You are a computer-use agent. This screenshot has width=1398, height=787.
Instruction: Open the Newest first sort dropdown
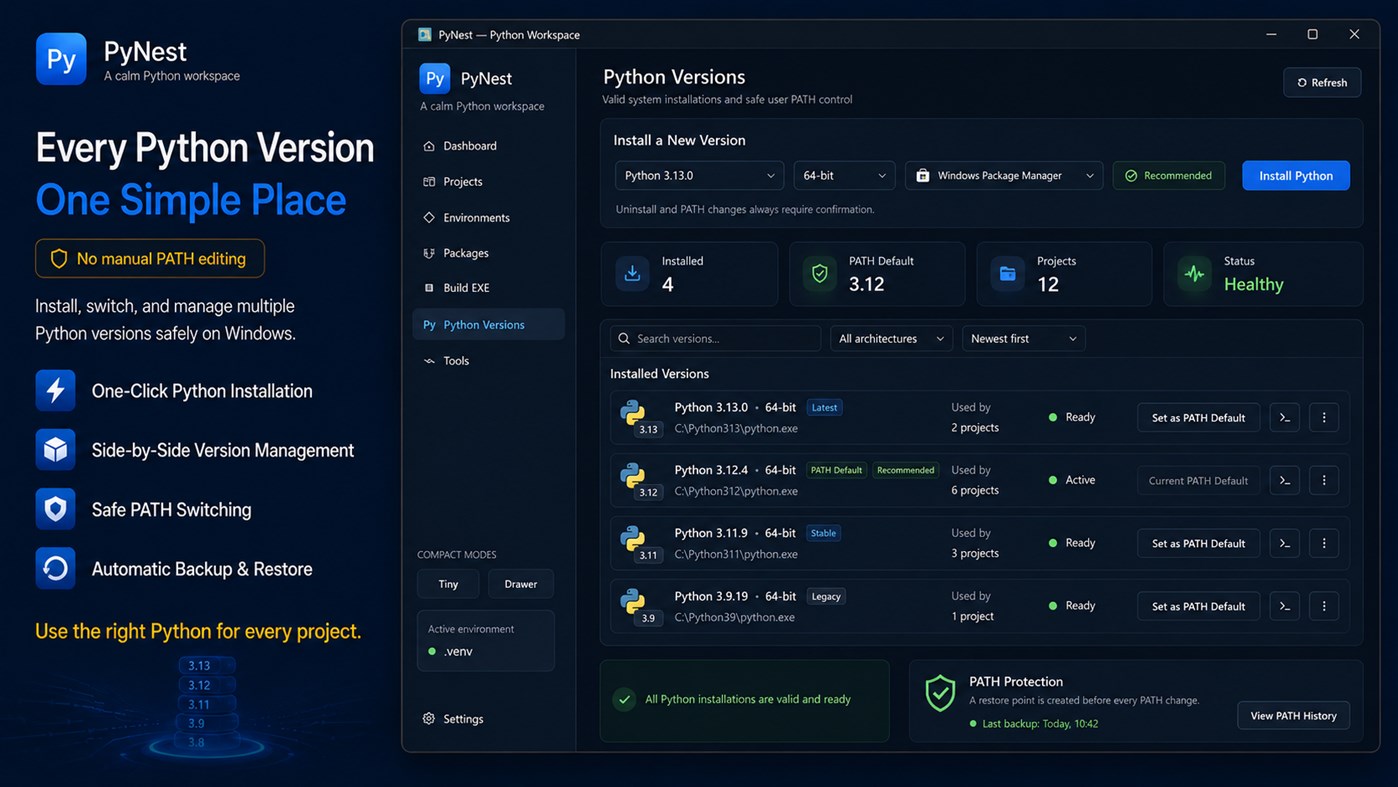tap(1023, 339)
